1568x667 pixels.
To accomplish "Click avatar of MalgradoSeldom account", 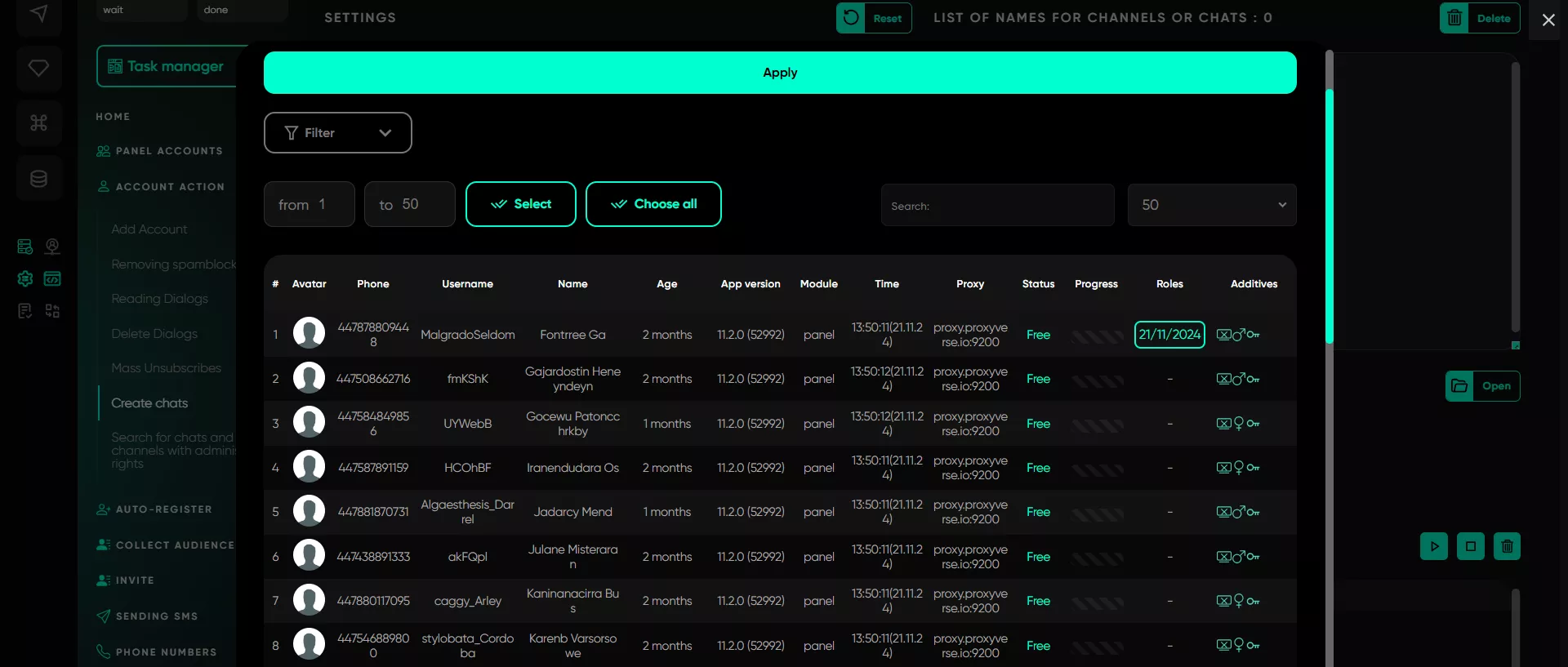I will coord(309,333).
